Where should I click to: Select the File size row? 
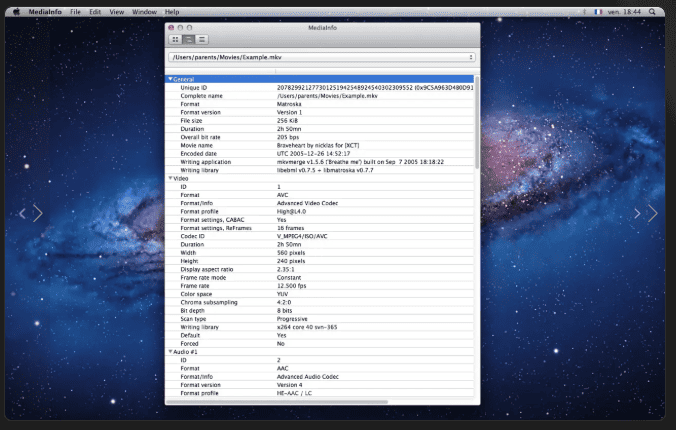319,120
